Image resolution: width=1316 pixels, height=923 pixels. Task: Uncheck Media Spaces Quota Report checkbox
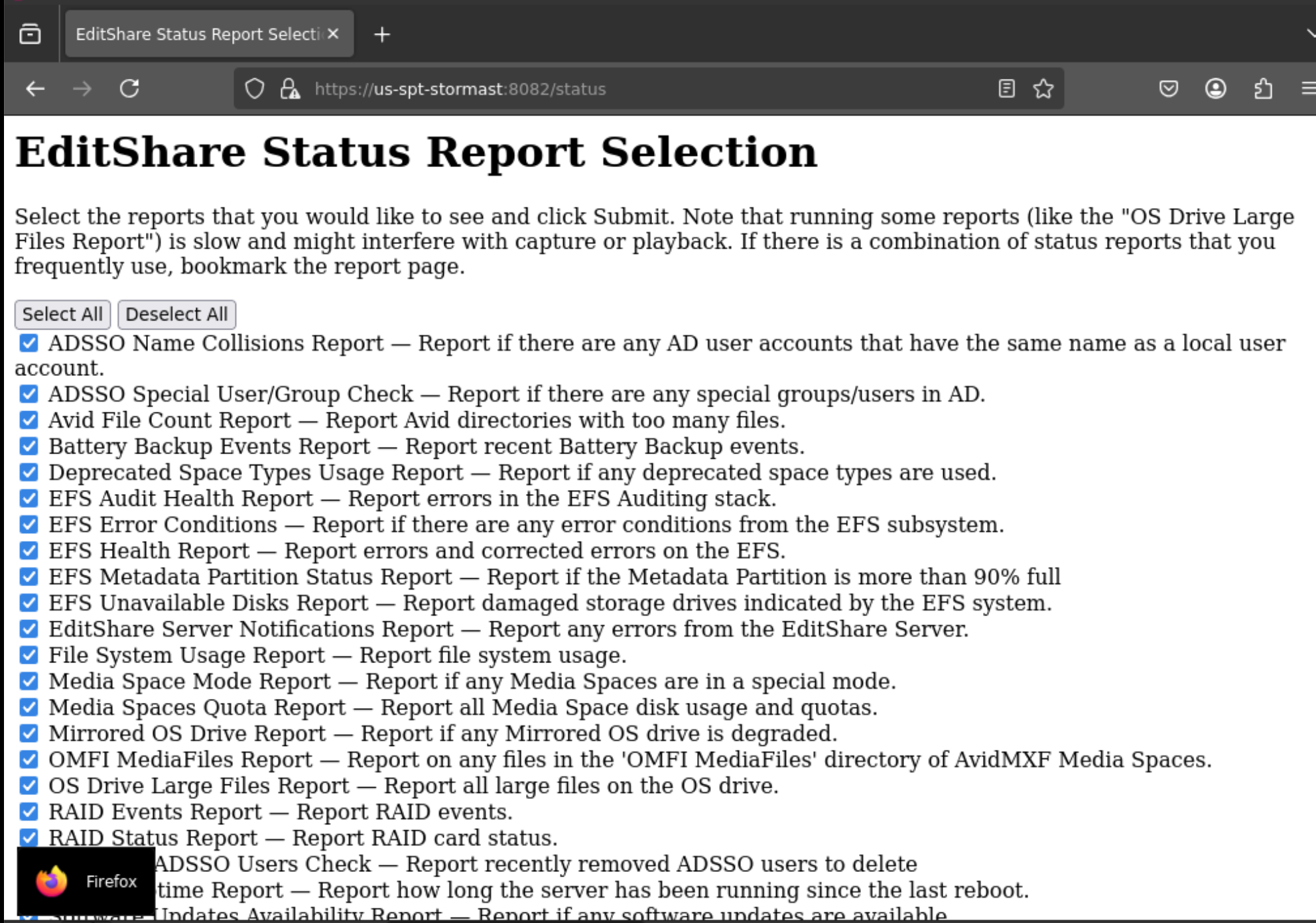[x=29, y=707]
